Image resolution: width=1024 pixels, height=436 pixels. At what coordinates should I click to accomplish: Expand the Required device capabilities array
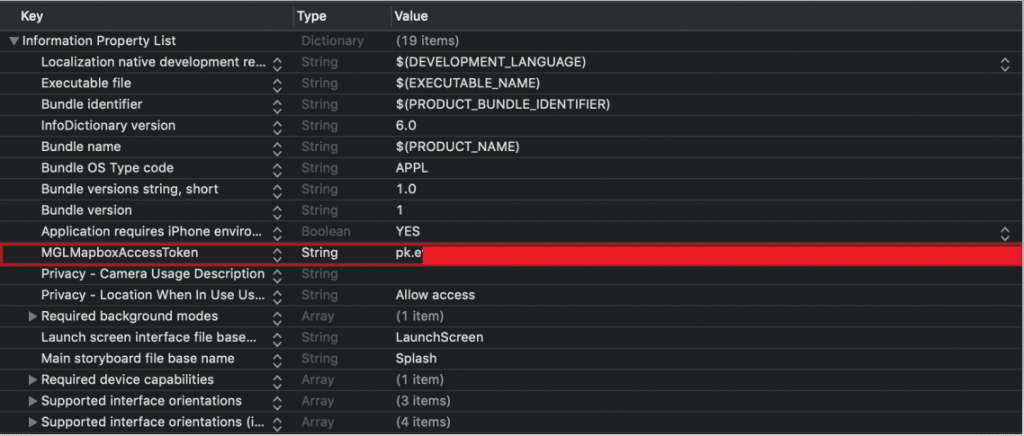(x=33, y=380)
